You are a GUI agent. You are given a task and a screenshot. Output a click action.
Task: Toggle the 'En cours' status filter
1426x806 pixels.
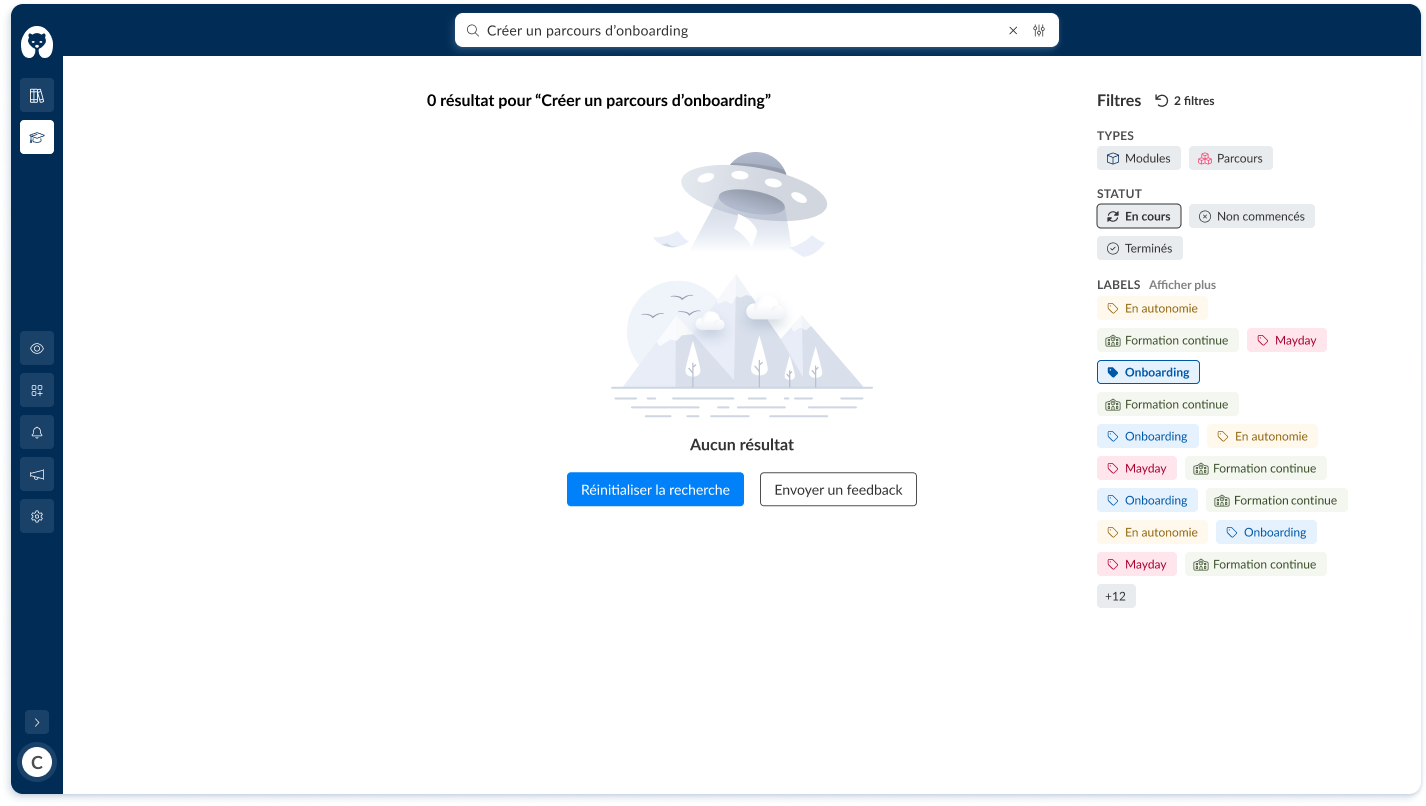pos(1138,216)
